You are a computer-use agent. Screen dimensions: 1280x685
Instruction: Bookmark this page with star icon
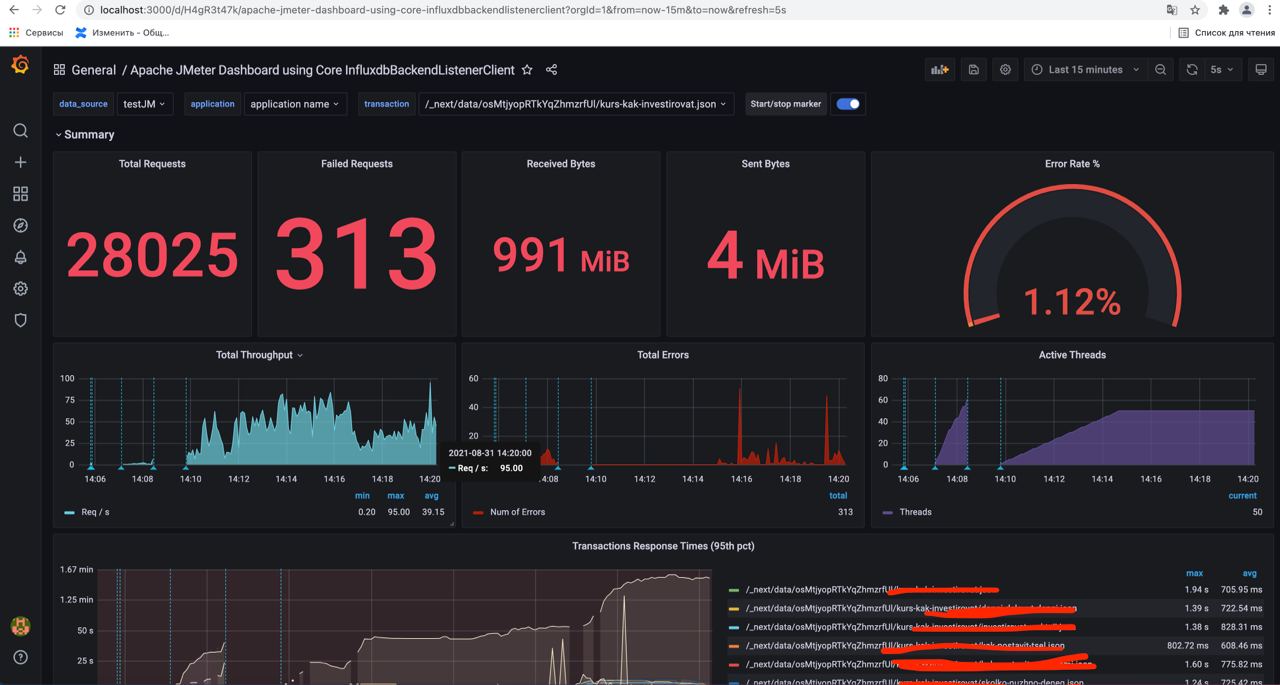pyautogui.click(x=1196, y=10)
